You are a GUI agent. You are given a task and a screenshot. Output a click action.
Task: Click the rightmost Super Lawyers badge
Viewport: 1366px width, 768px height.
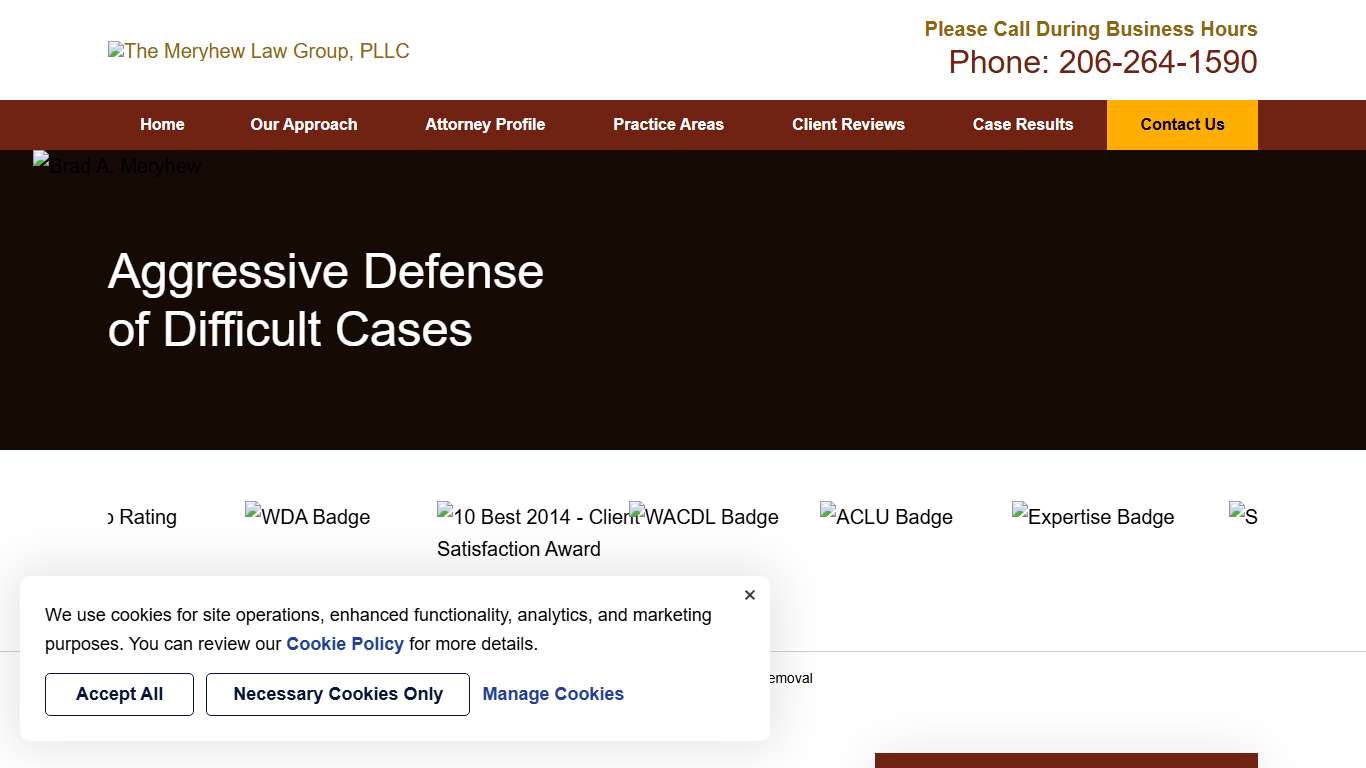(1245, 517)
